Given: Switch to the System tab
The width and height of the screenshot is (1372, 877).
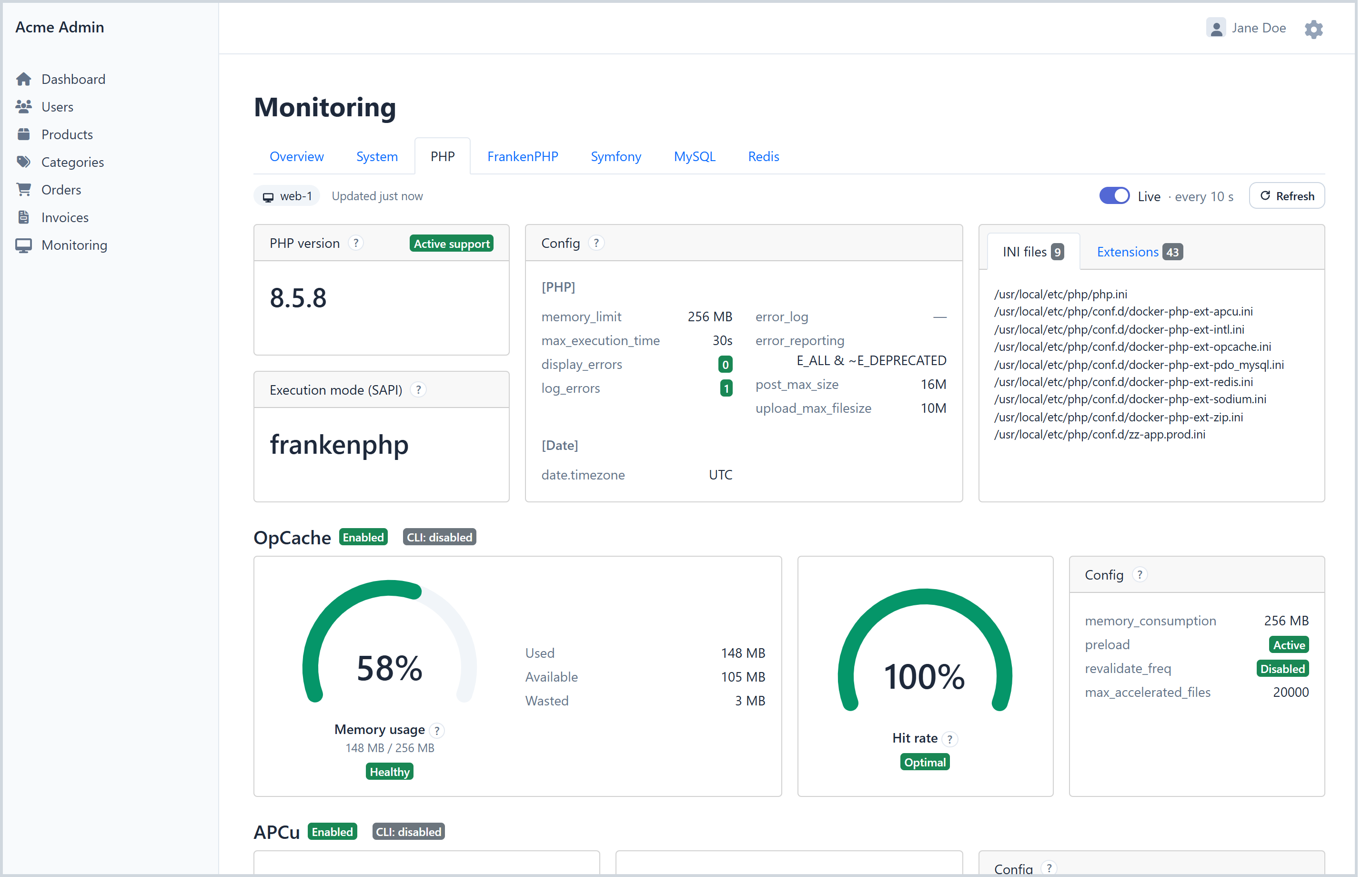Looking at the screenshot, I should pyautogui.click(x=377, y=156).
